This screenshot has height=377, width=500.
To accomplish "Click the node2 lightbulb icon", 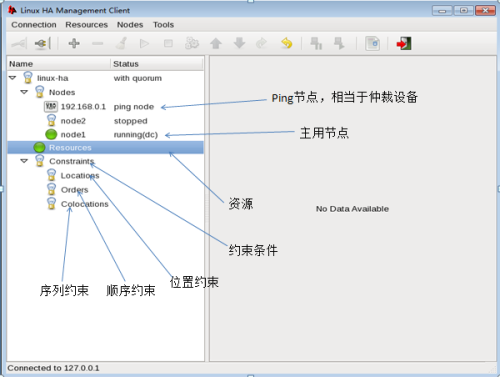I will pyautogui.click(x=51, y=120).
